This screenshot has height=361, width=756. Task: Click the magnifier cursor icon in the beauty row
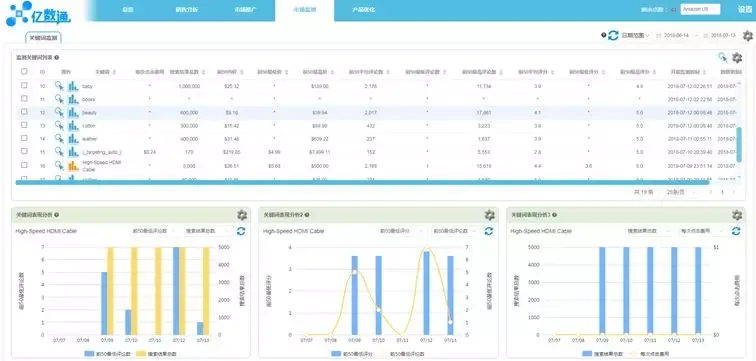click(59, 112)
